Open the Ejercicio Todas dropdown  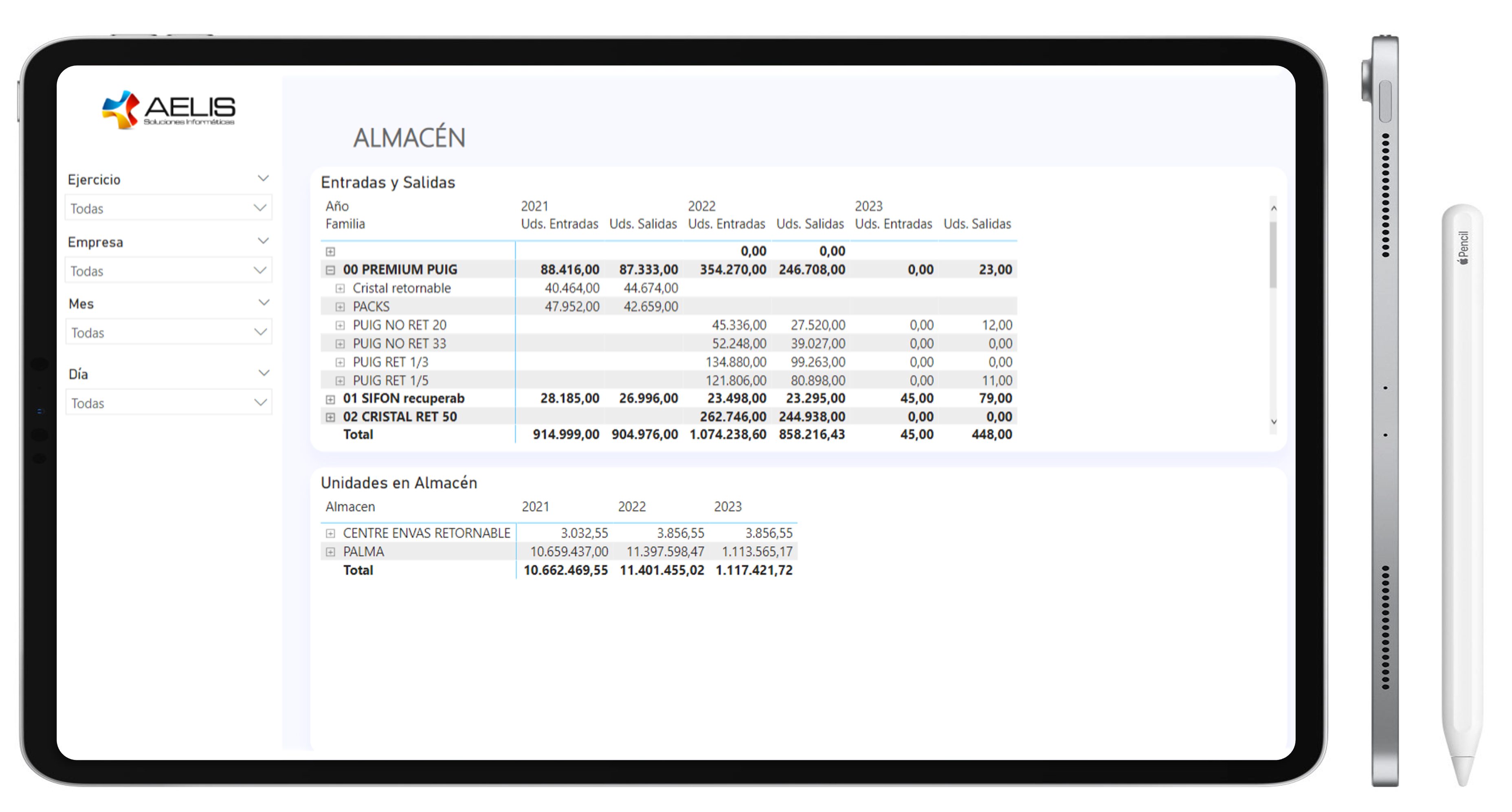[169, 208]
